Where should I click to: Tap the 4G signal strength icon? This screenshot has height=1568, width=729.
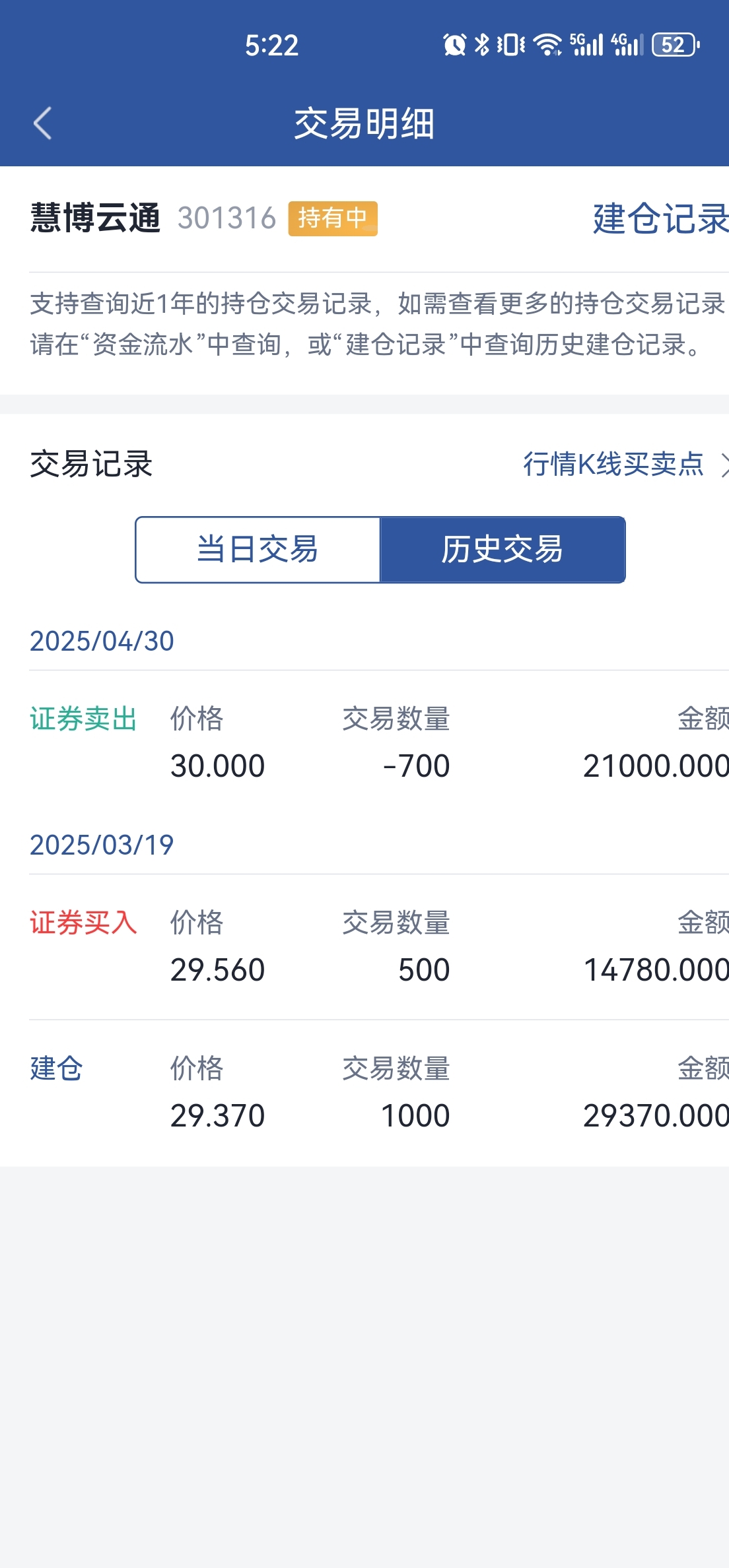(627, 45)
